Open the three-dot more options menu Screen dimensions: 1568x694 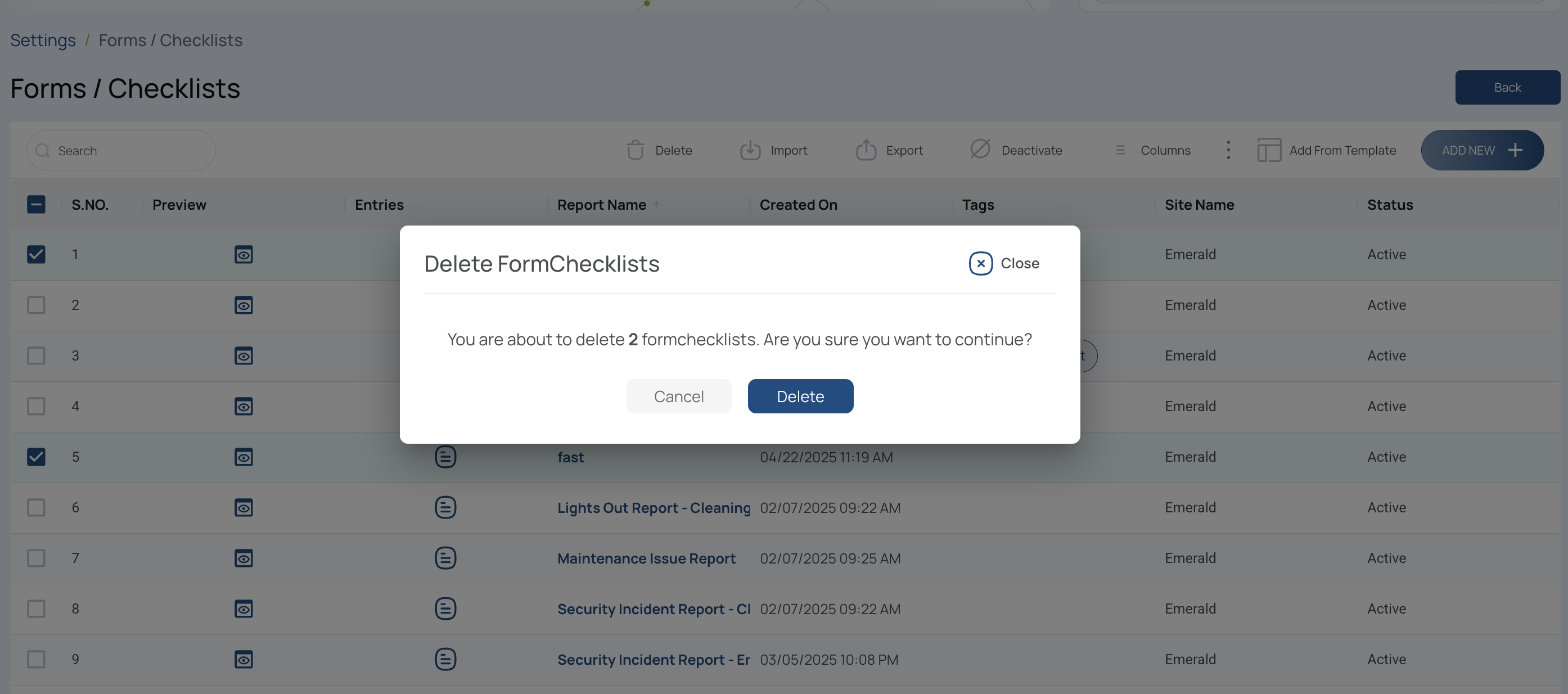pyautogui.click(x=1228, y=150)
